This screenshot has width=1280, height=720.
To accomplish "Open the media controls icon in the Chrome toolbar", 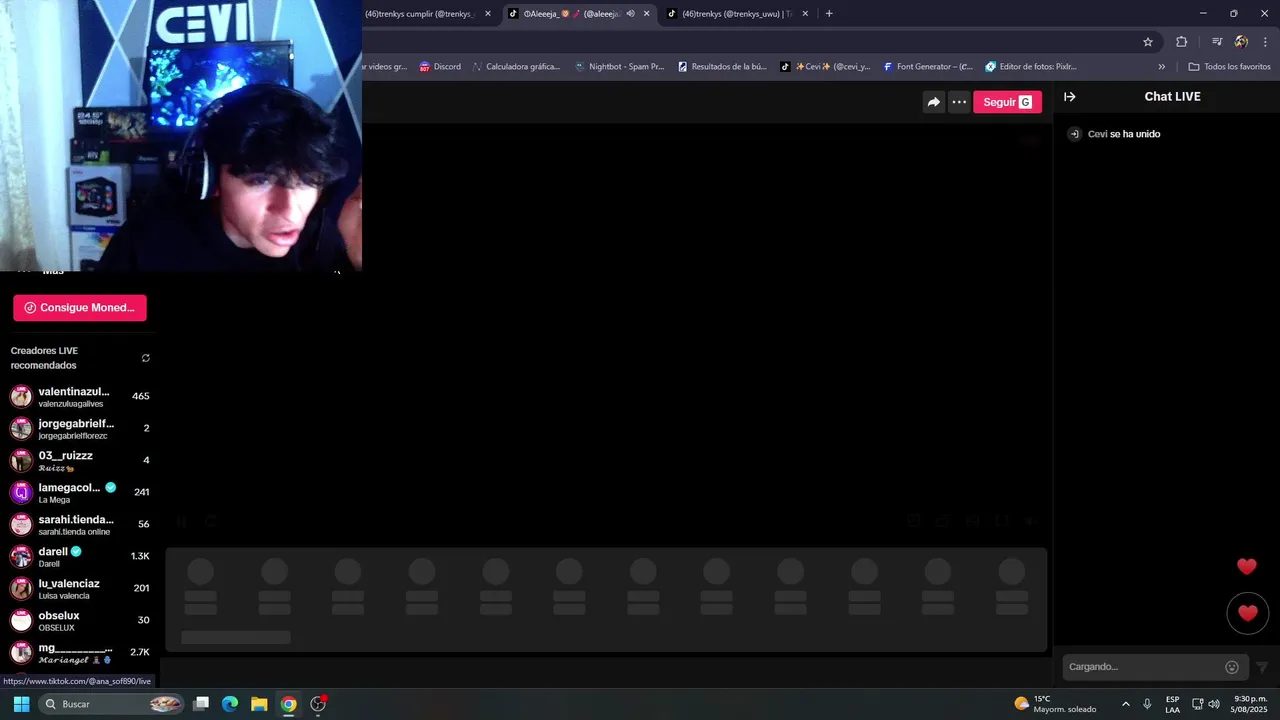I will pyautogui.click(x=1217, y=42).
